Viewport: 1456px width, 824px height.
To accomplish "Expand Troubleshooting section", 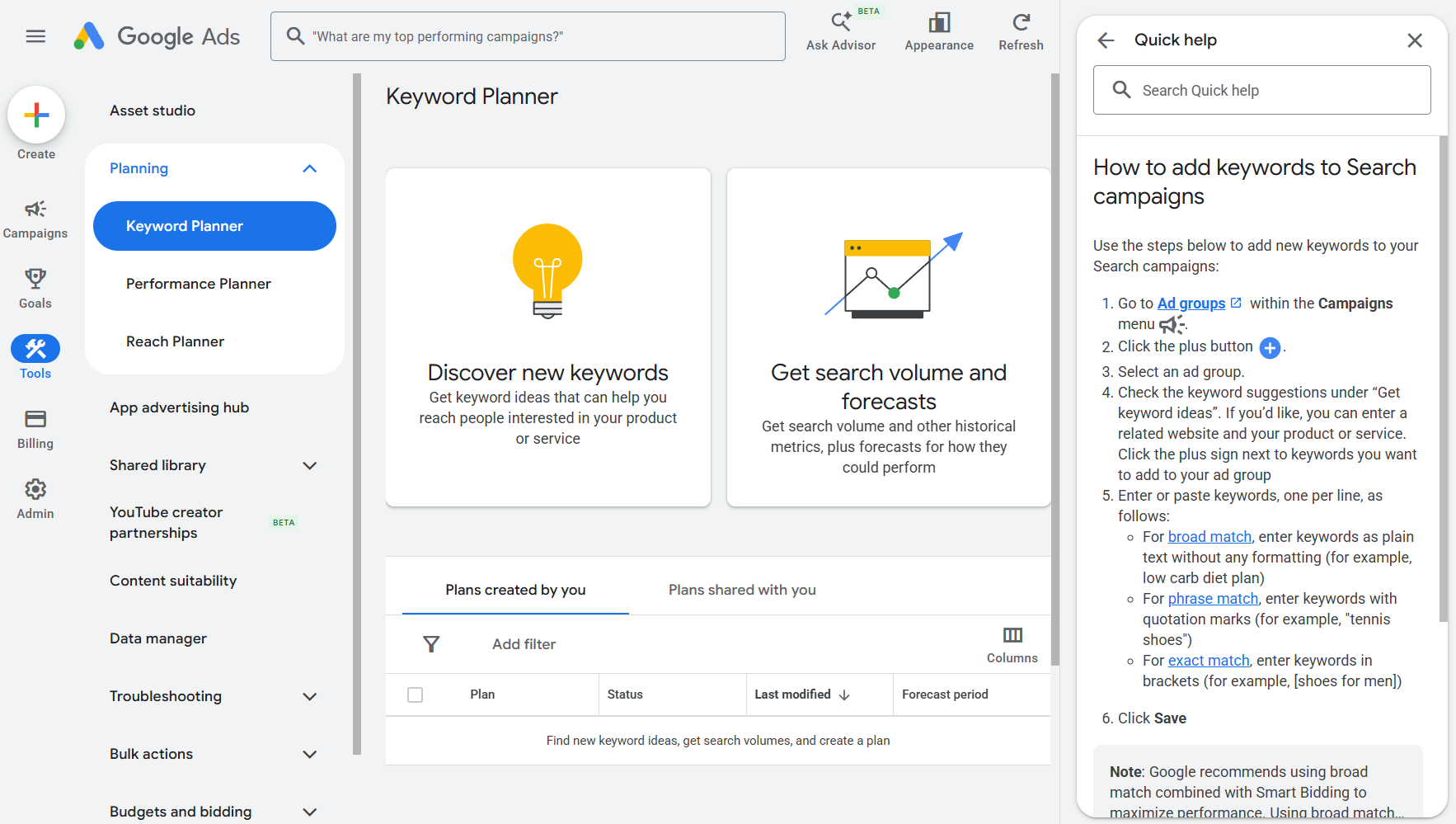I will point(310,696).
